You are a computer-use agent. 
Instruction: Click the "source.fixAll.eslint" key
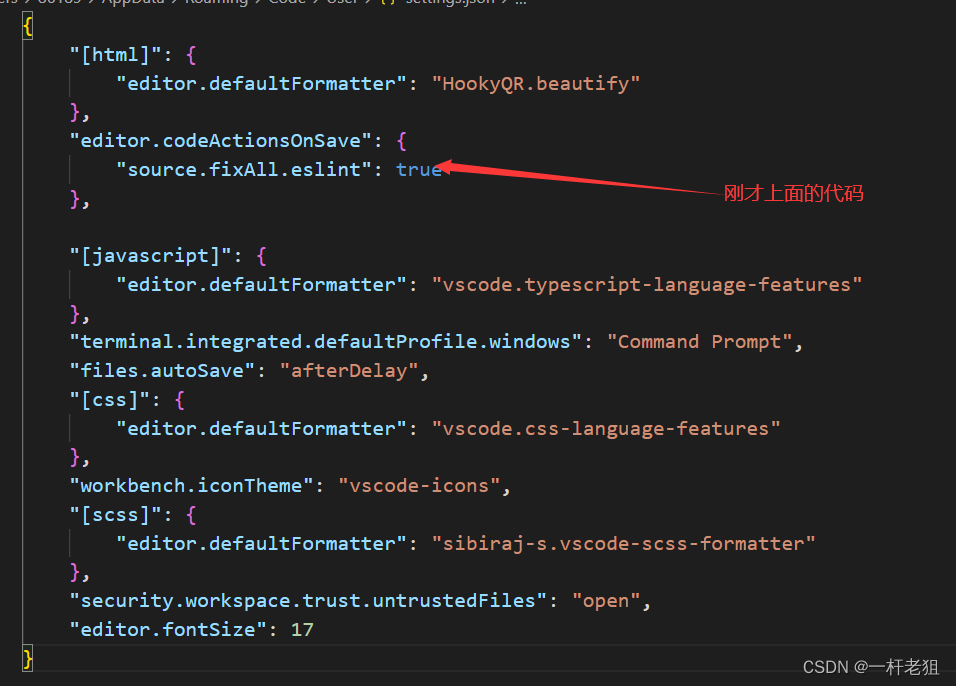244,170
